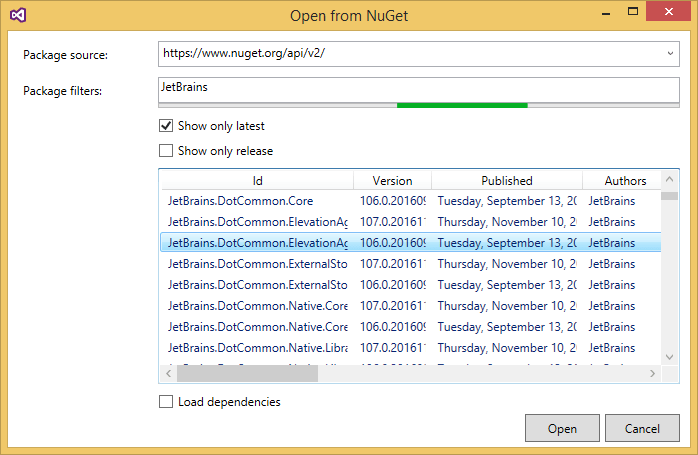
Task: Sort packages by the Version column header
Action: tap(392, 181)
